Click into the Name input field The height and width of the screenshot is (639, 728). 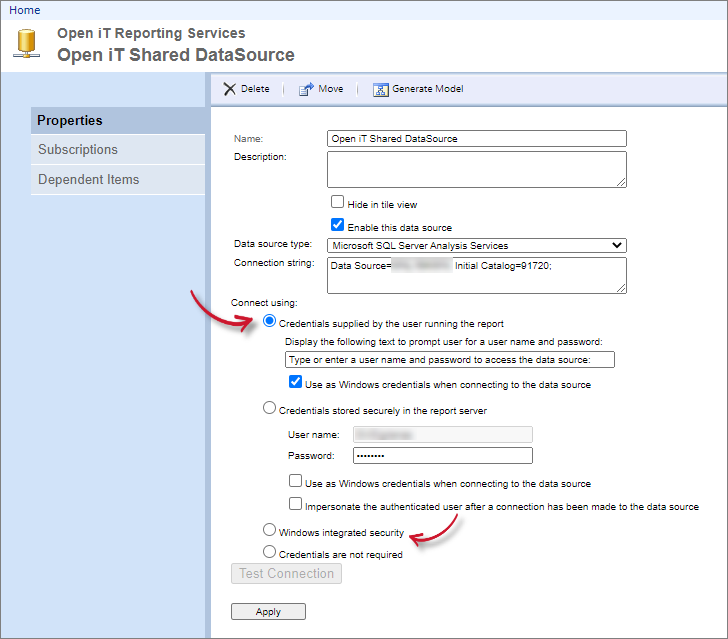tap(477, 138)
